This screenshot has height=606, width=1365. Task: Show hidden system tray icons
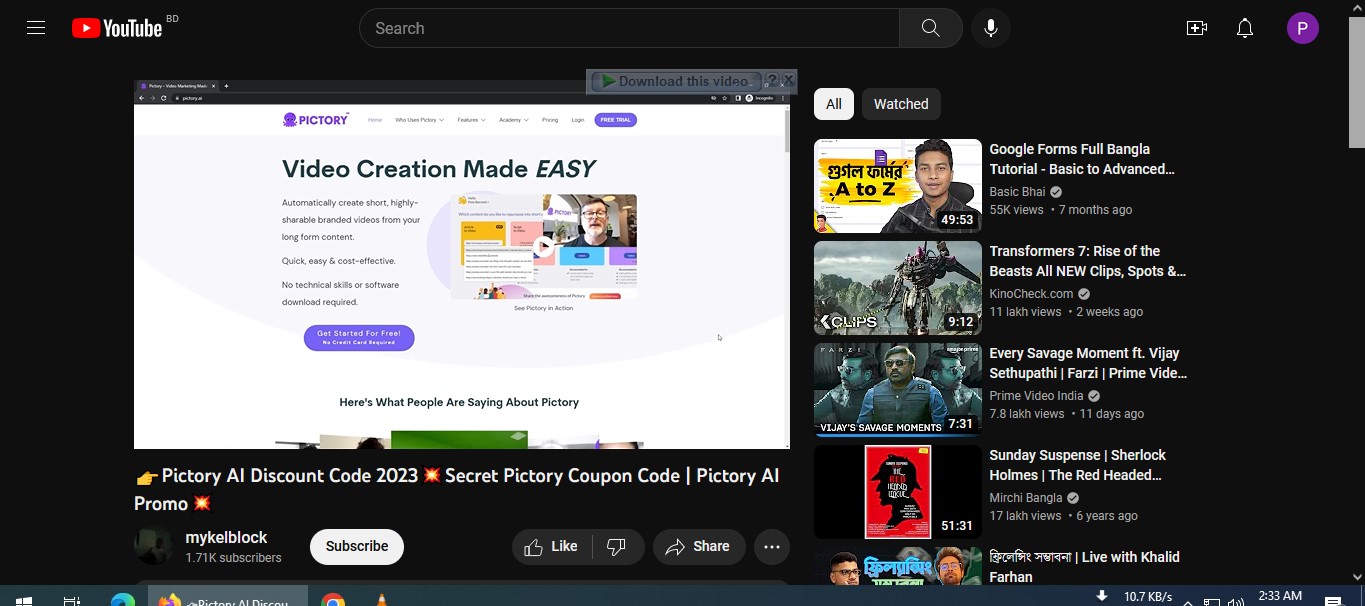[1188, 601]
